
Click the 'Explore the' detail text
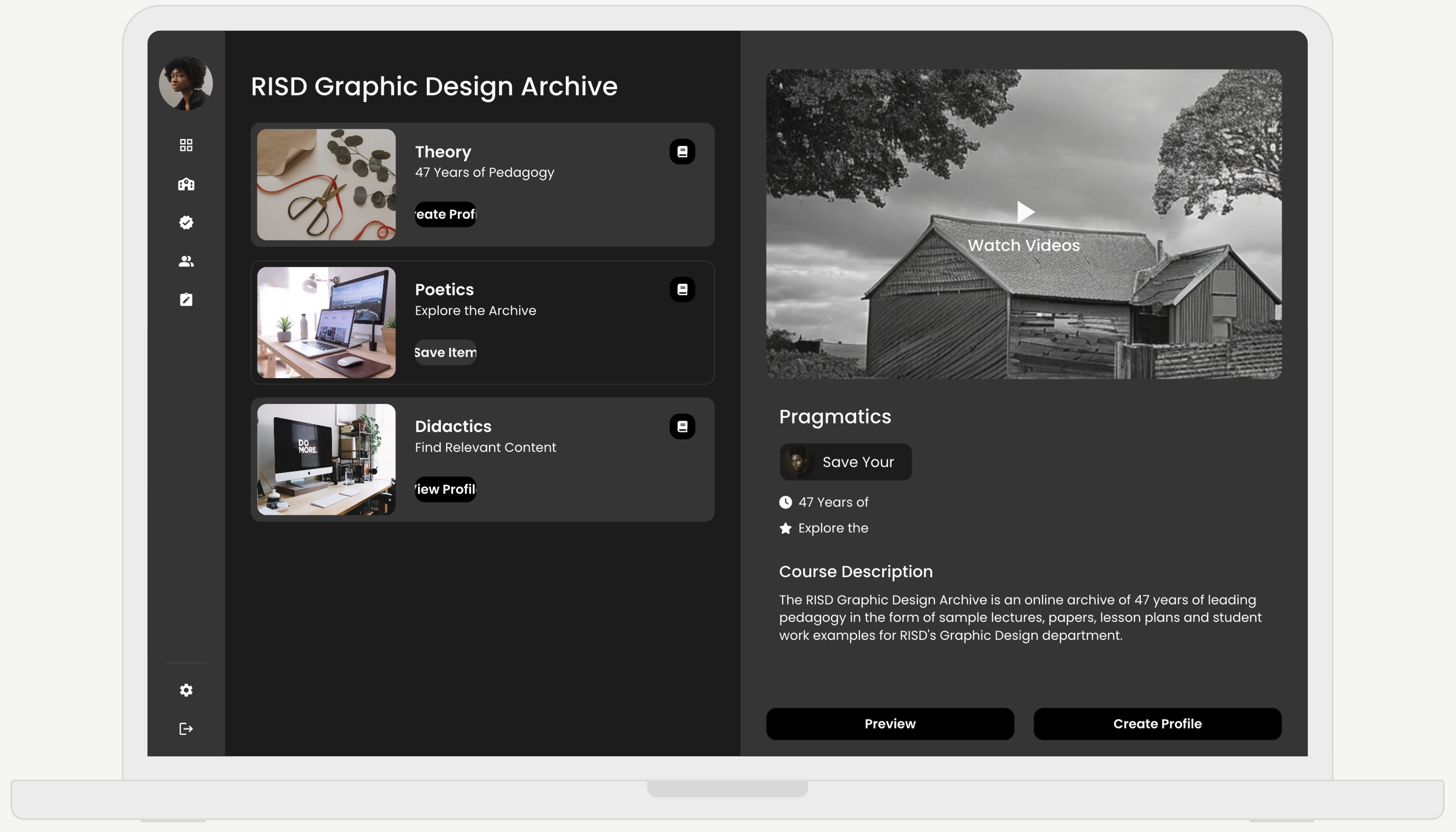833,528
